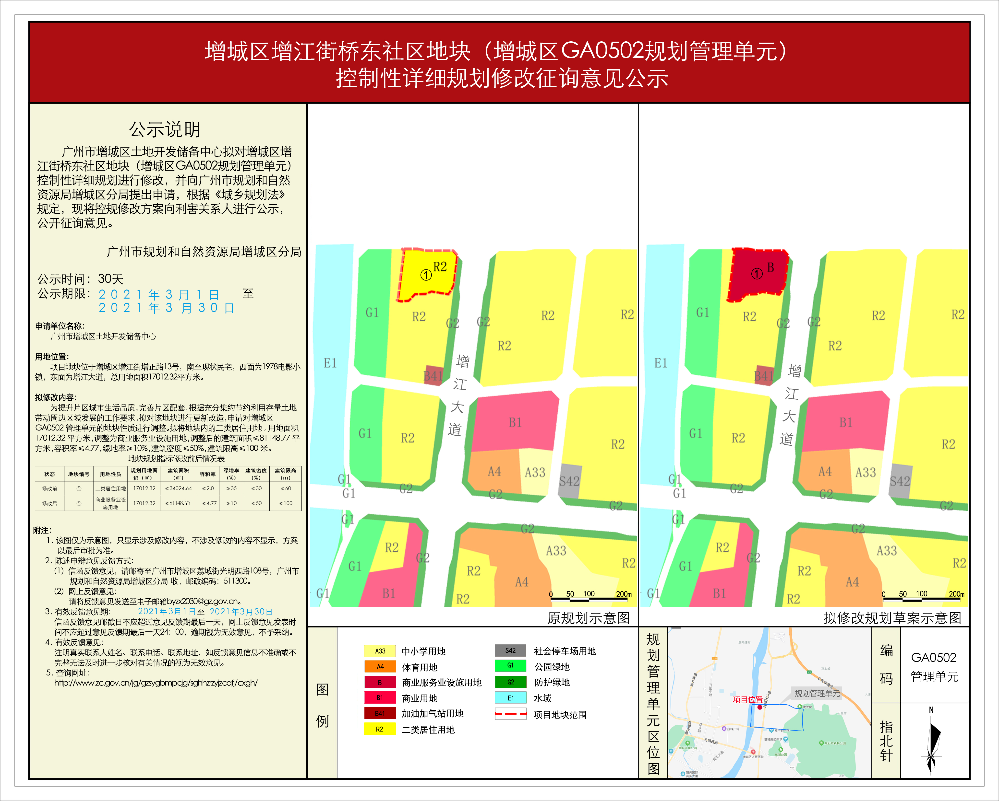
Task: Click the gray S42 parcel in the original plan map
Action: 570,481
